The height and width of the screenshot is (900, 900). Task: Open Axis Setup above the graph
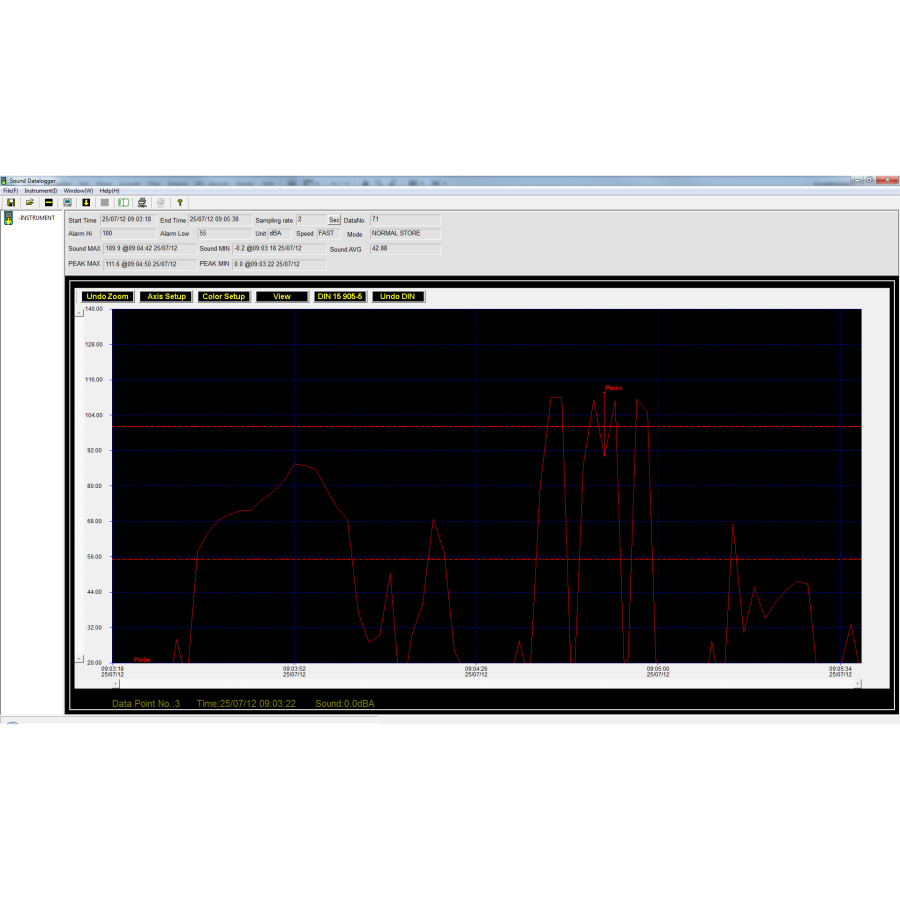coord(167,297)
